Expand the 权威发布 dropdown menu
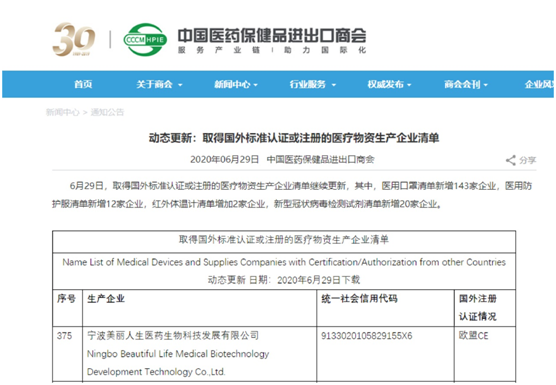 click(x=389, y=84)
